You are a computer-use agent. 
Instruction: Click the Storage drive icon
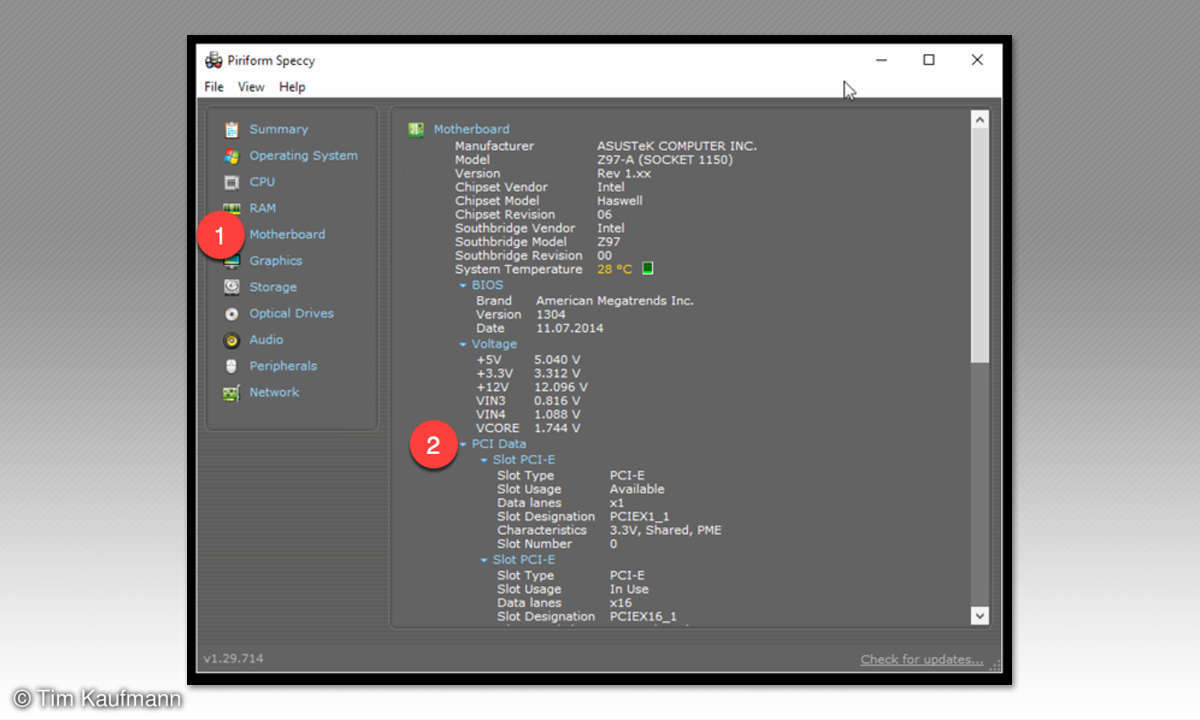tap(232, 287)
